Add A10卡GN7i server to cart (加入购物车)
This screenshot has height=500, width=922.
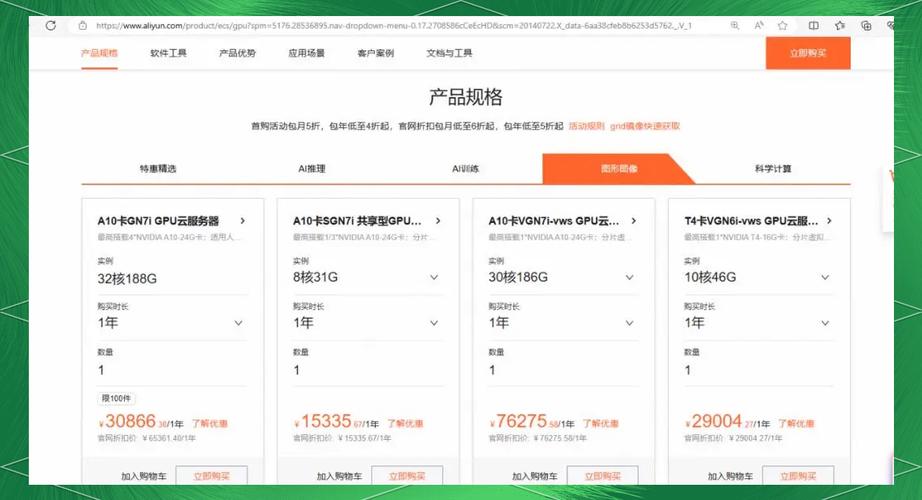pyautogui.click(x=143, y=476)
